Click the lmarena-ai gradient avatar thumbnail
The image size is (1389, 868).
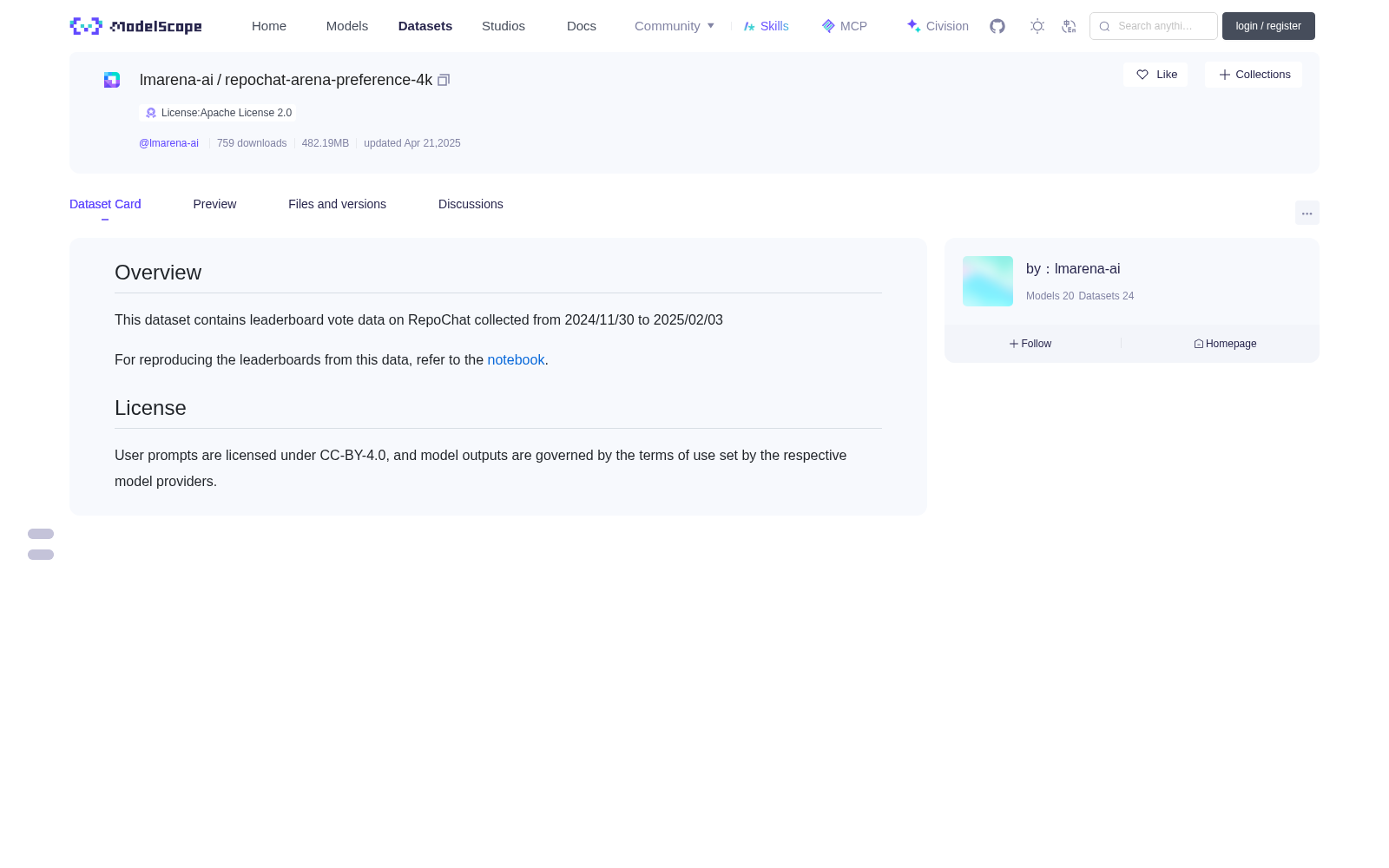tap(988, 281)
